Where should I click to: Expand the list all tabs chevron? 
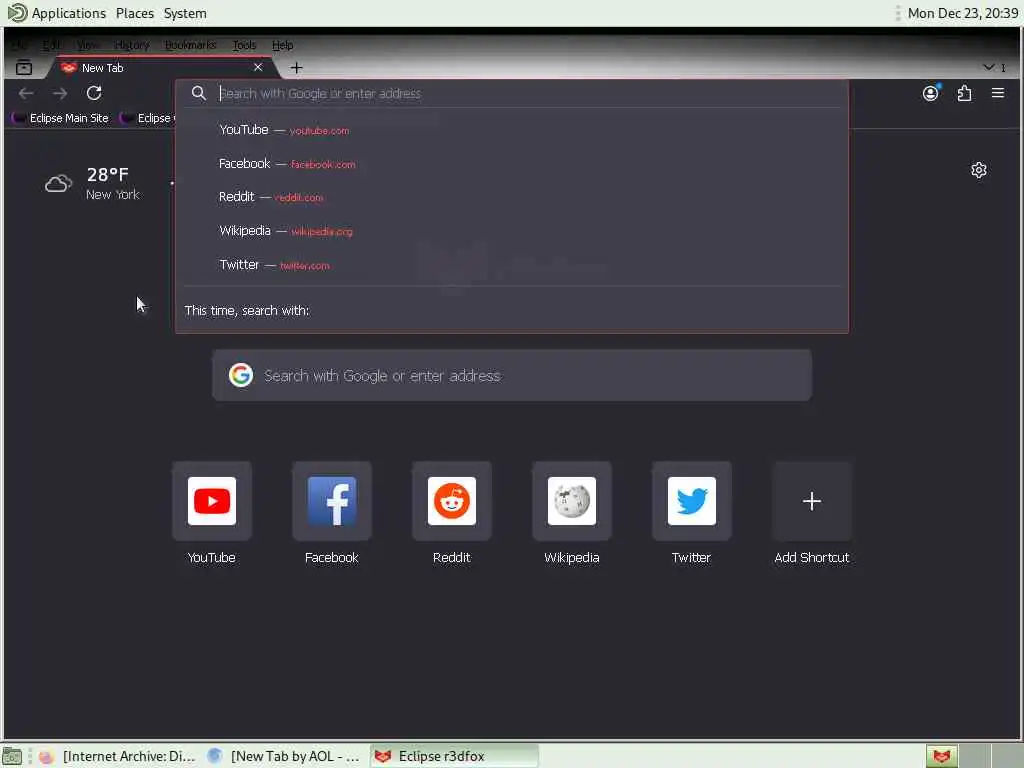point(989,67)
